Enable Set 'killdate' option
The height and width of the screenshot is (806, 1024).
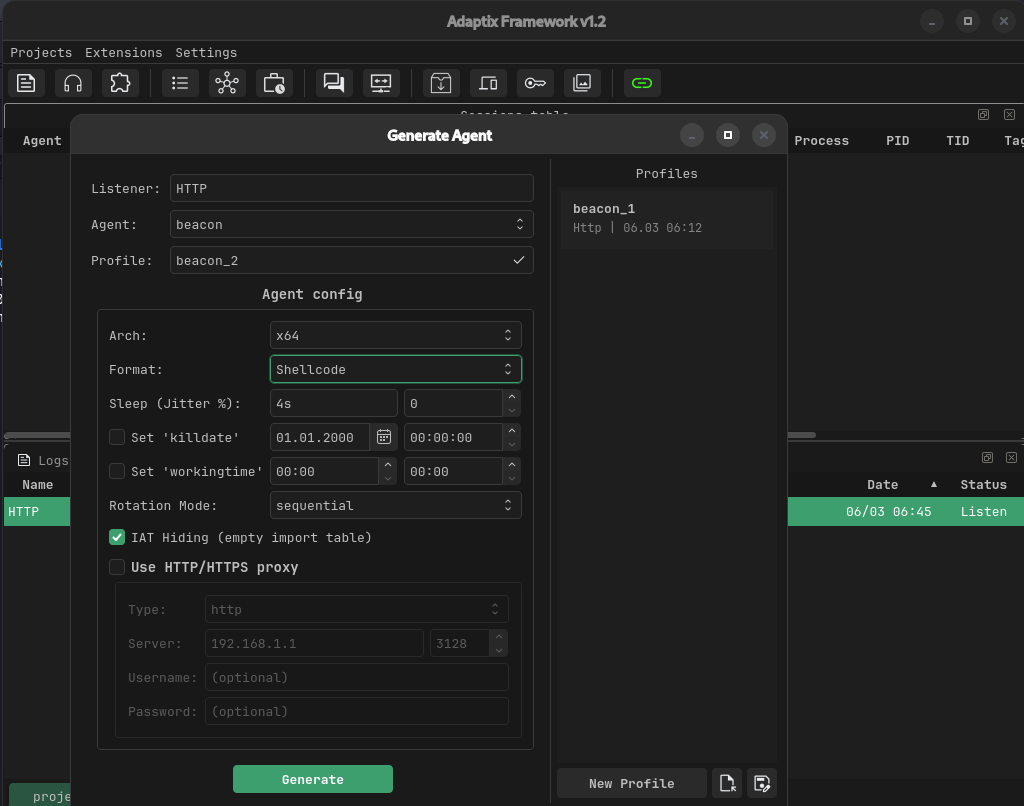(x=117, y=437)
